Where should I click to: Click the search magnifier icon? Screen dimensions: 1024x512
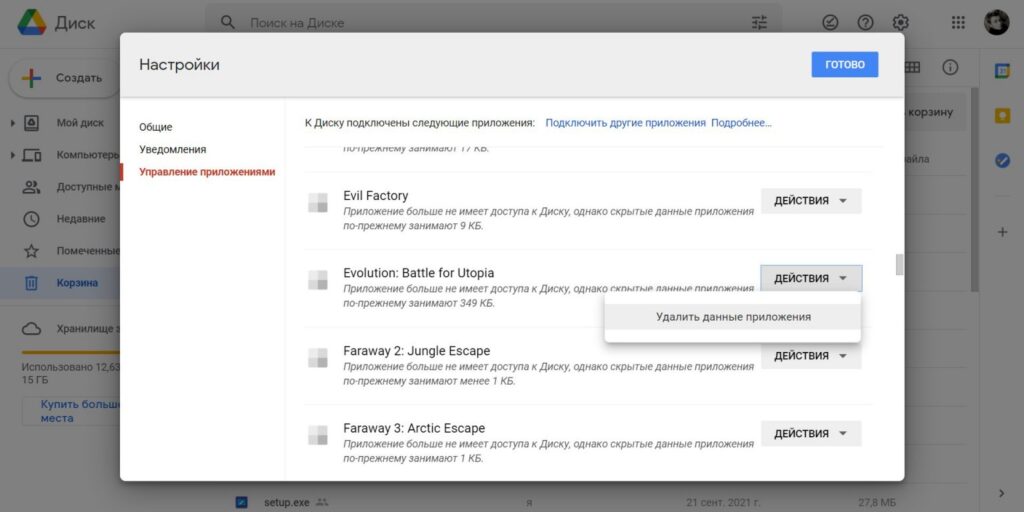pos(227,23)
